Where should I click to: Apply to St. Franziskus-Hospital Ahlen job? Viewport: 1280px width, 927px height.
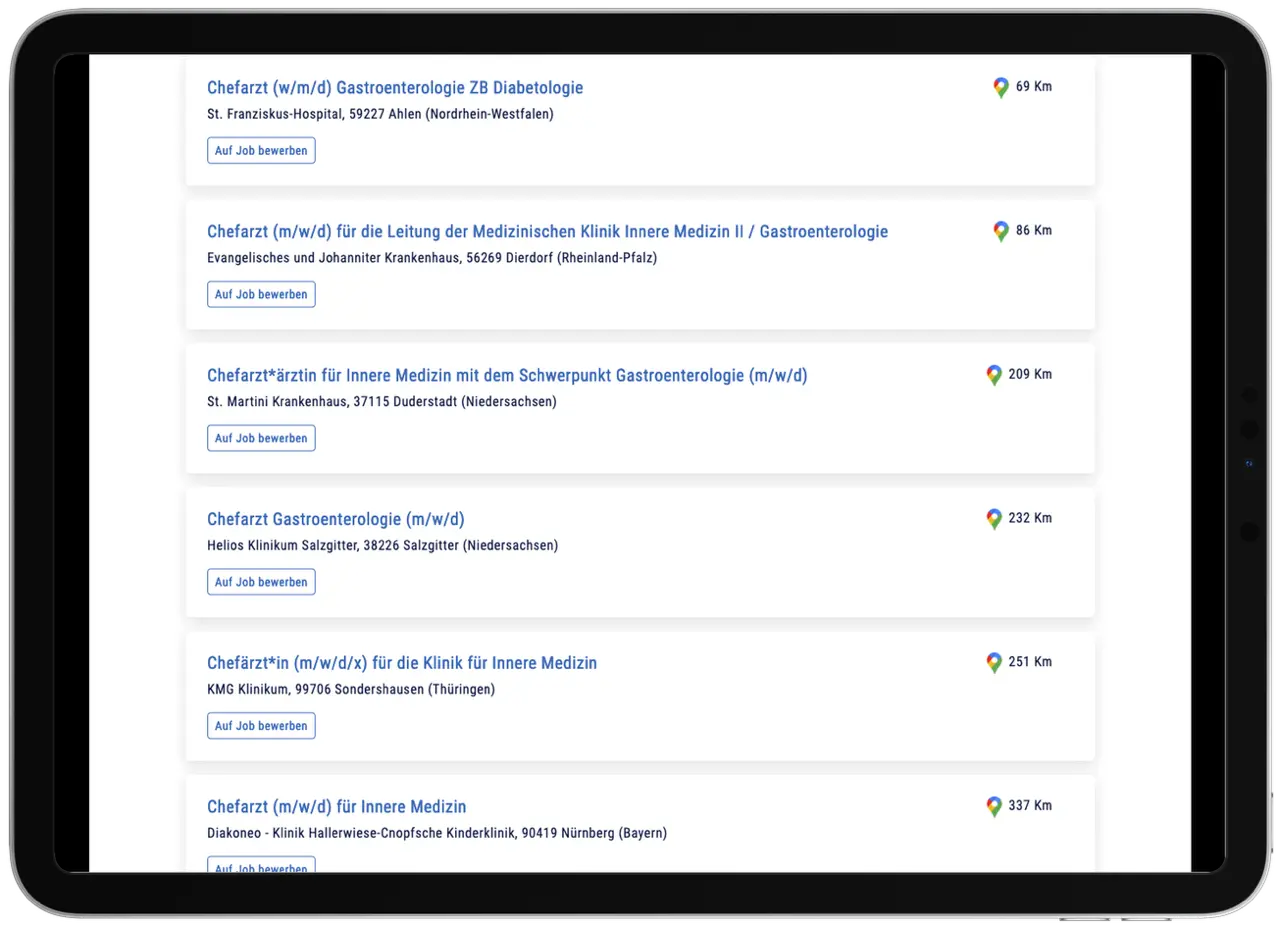pyautogui.click(x=261, y=151)
